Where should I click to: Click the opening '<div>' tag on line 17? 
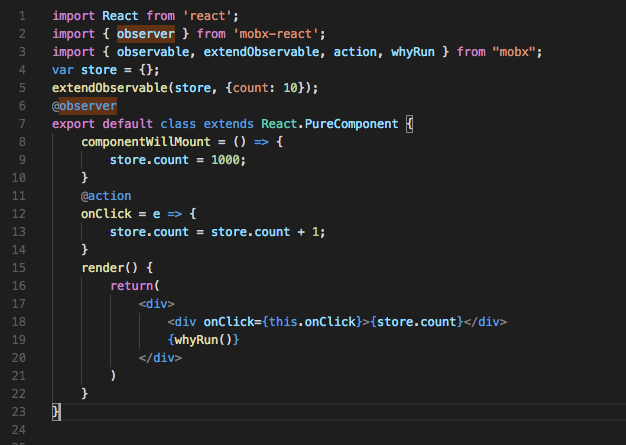[156, 304]
